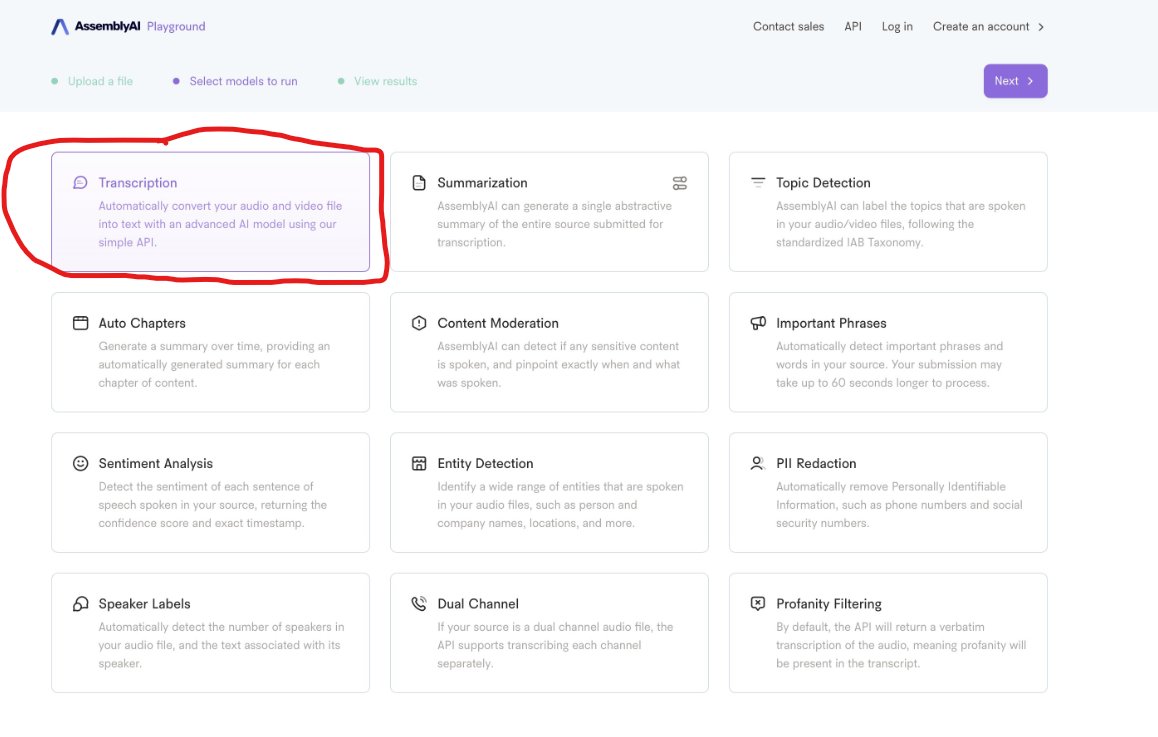Click the Summarization document icon
This screenshot has width=1158, height=737.
pos(419,182)
